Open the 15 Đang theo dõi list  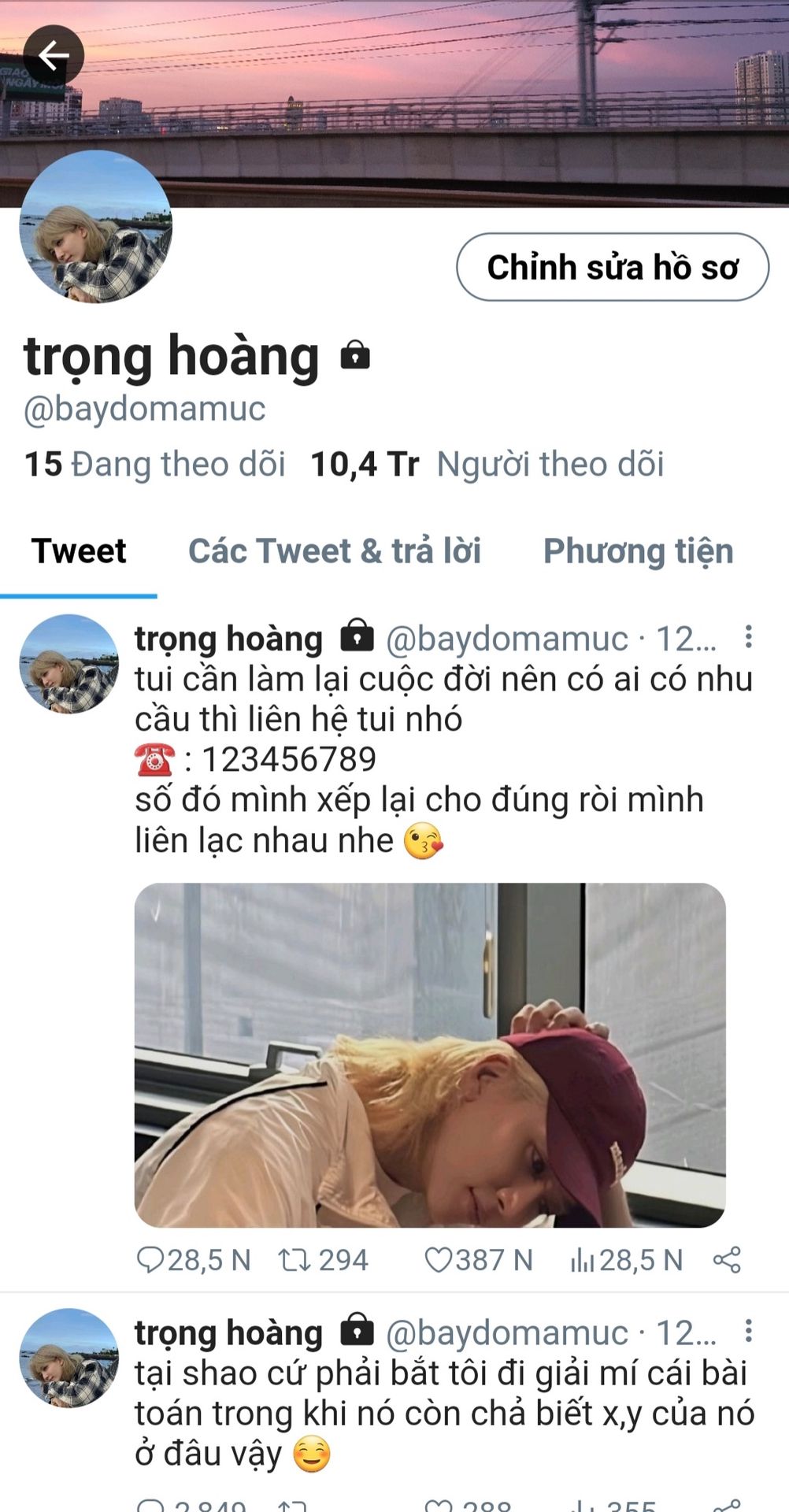point(154,464)
